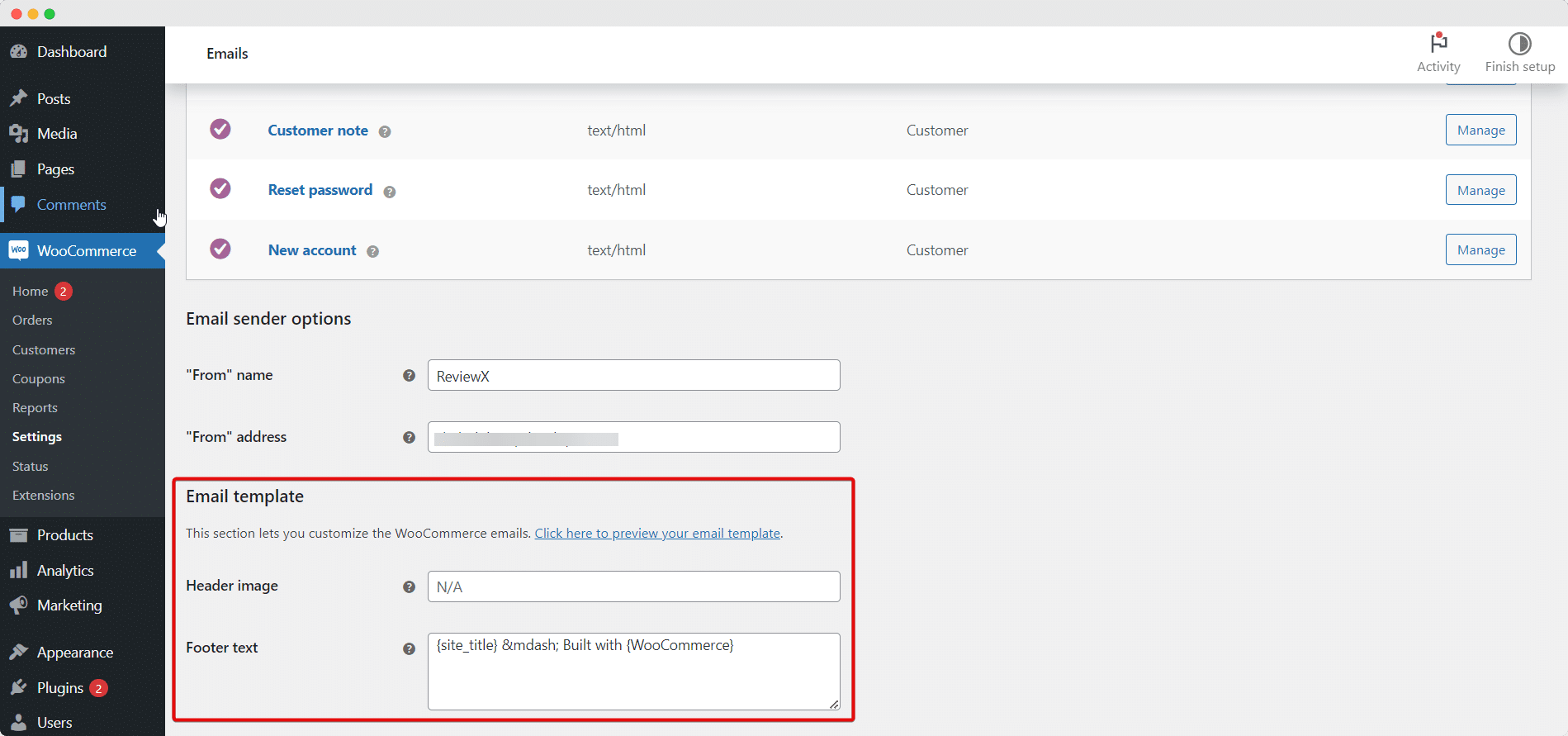Click the WooCommerce logo icon
Screen dimensions: 1568x736
pos(18,250)
